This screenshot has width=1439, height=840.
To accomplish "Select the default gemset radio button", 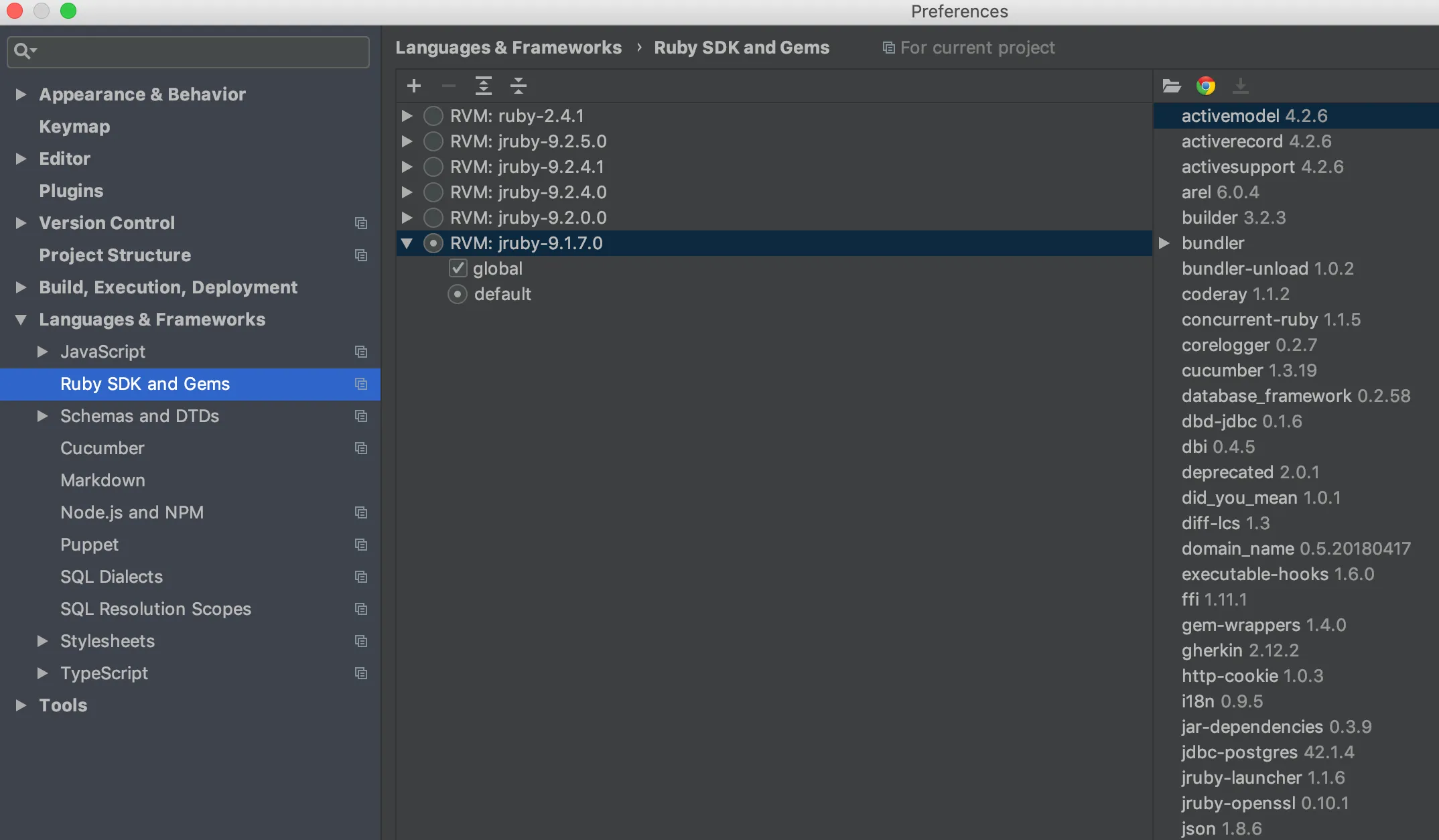I will click(458, 294).
